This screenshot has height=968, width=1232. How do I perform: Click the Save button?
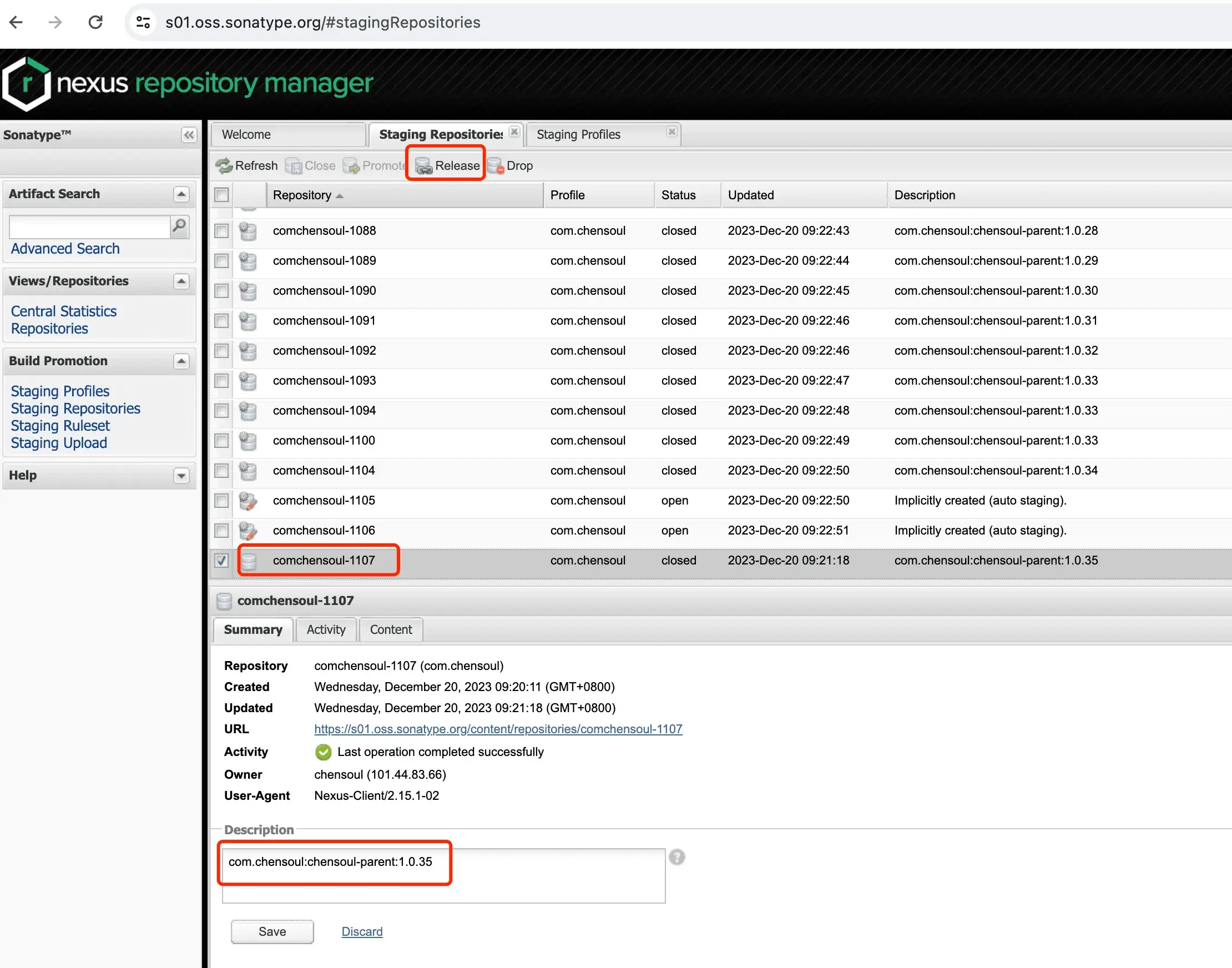272,932
